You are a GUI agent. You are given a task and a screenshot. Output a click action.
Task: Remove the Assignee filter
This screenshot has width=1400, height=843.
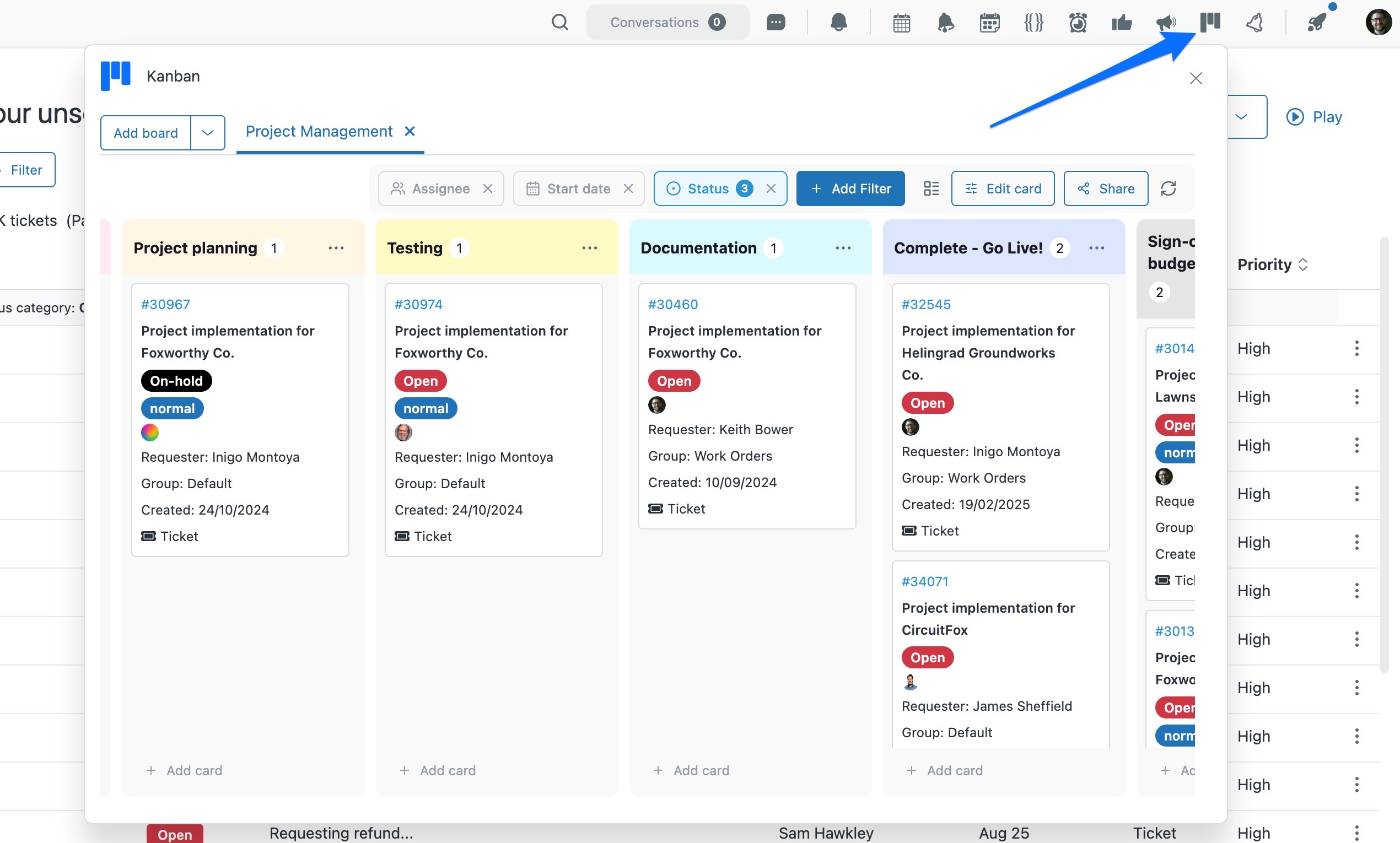(487, 188)
